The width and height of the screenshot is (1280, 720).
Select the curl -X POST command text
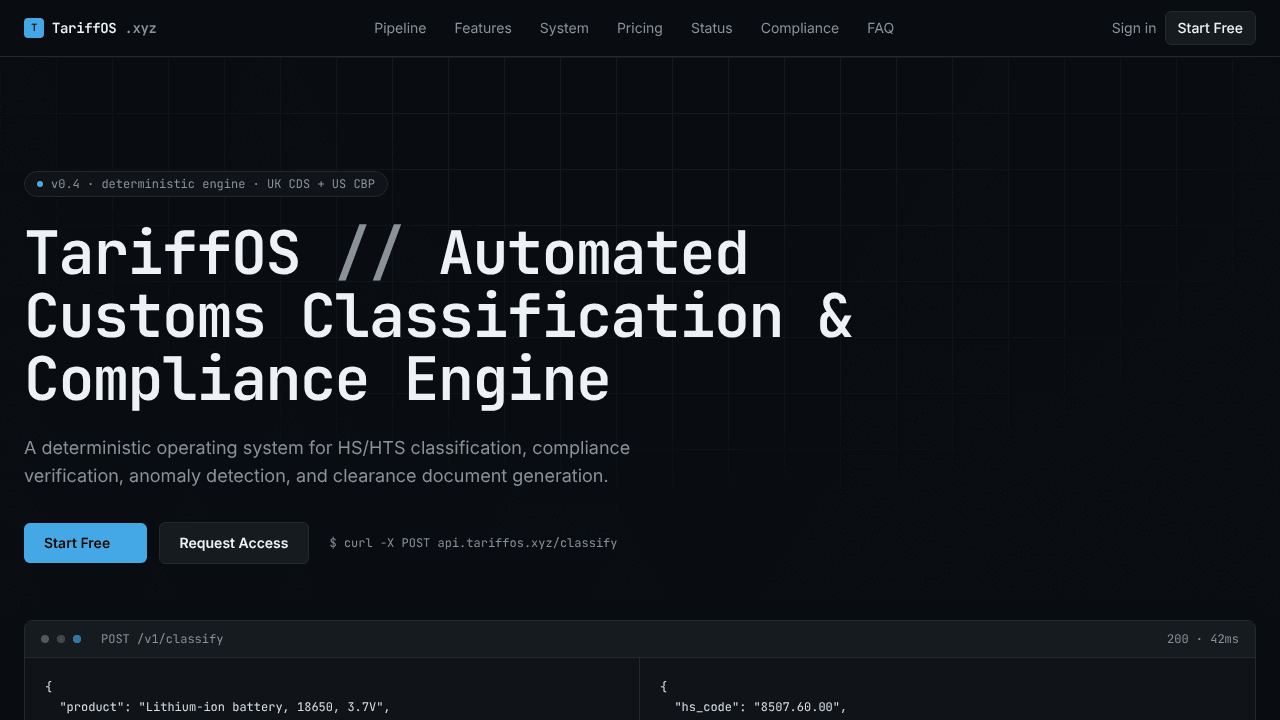point(473,543)
